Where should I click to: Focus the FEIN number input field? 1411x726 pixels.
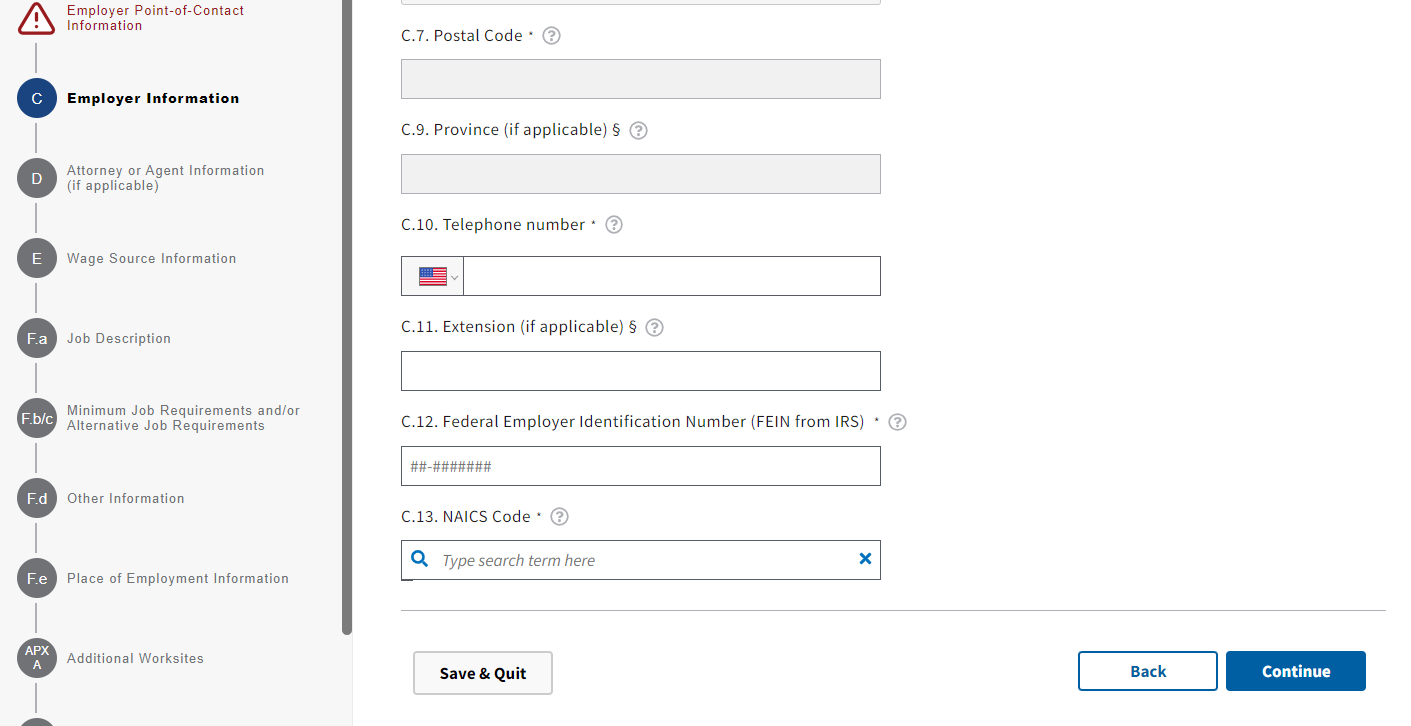[640, 466]
